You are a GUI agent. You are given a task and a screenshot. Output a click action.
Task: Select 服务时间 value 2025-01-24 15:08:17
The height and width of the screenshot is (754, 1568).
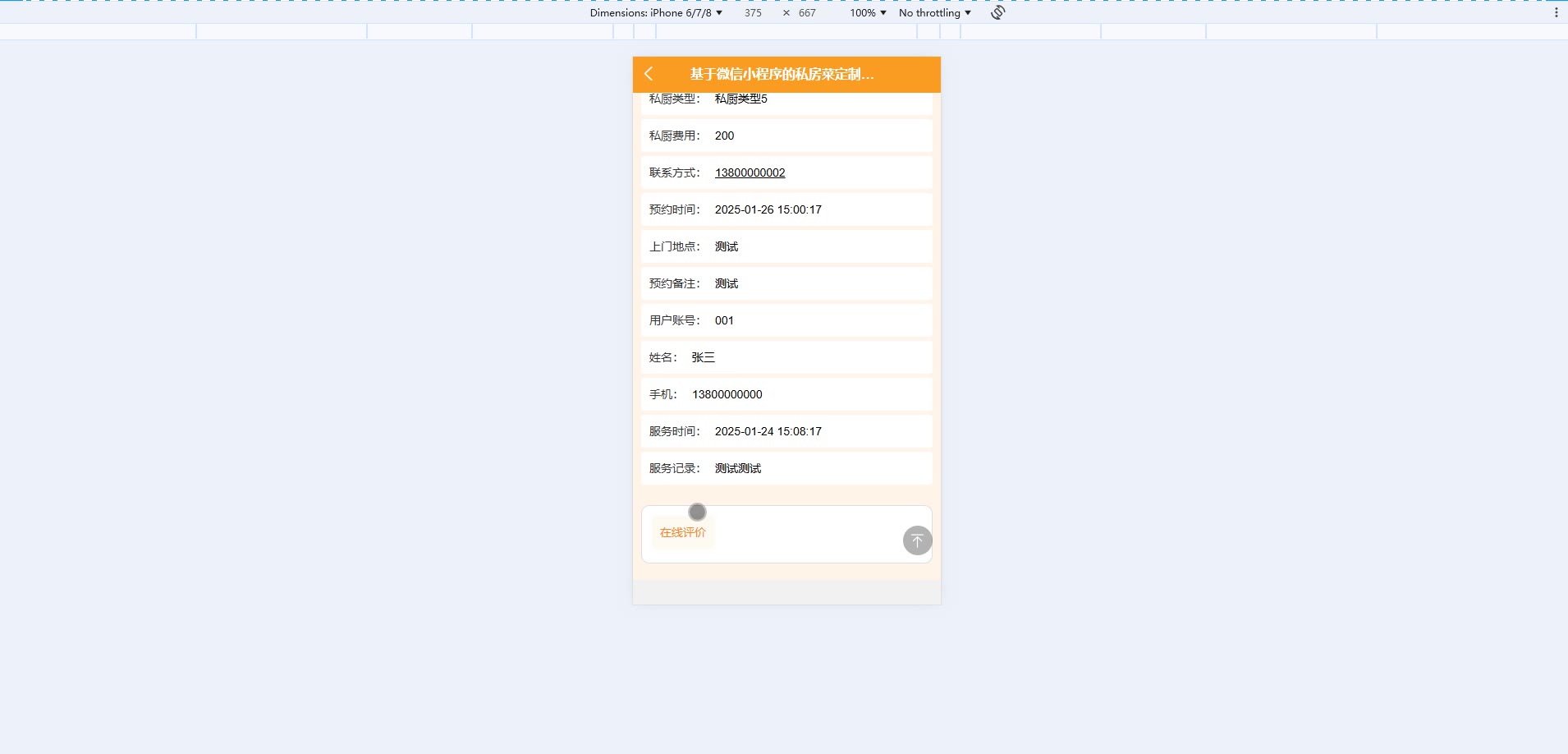click(x=768, y=431)
